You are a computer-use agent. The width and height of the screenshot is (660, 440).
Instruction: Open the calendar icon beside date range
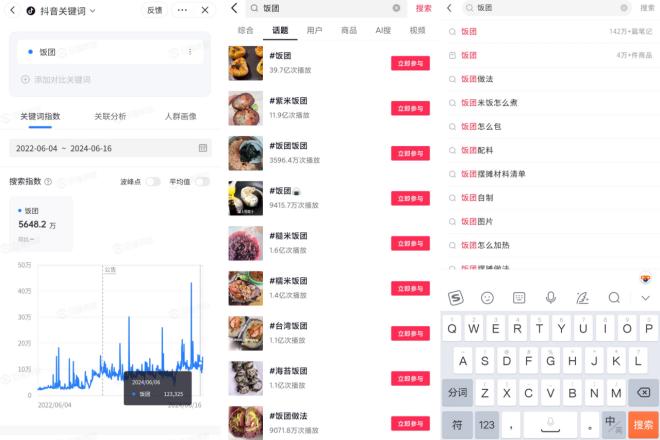pyautogui.click(x=203, y=148)
